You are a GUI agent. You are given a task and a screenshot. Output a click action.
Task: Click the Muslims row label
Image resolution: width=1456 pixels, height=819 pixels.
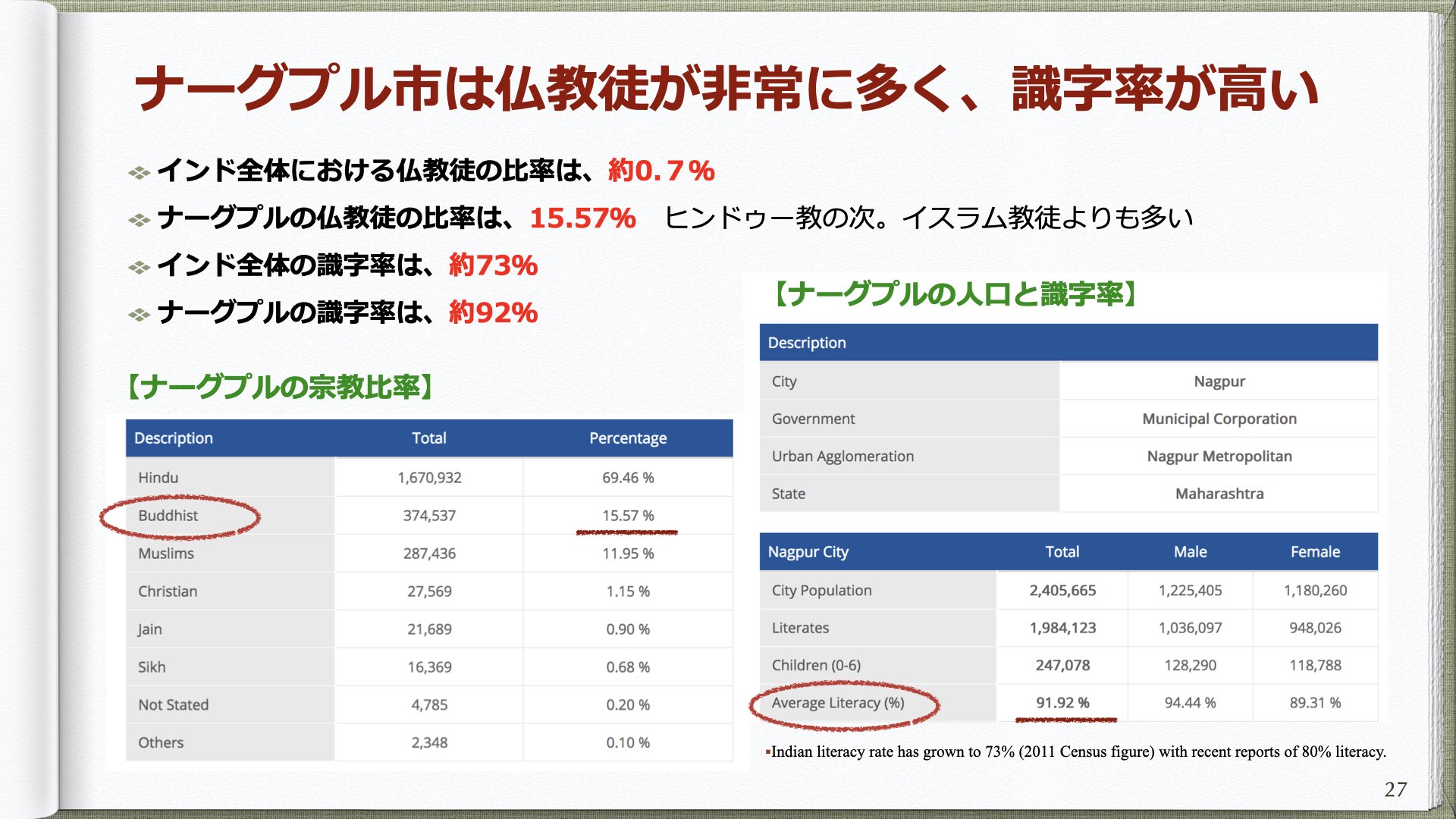pos(165,554)
